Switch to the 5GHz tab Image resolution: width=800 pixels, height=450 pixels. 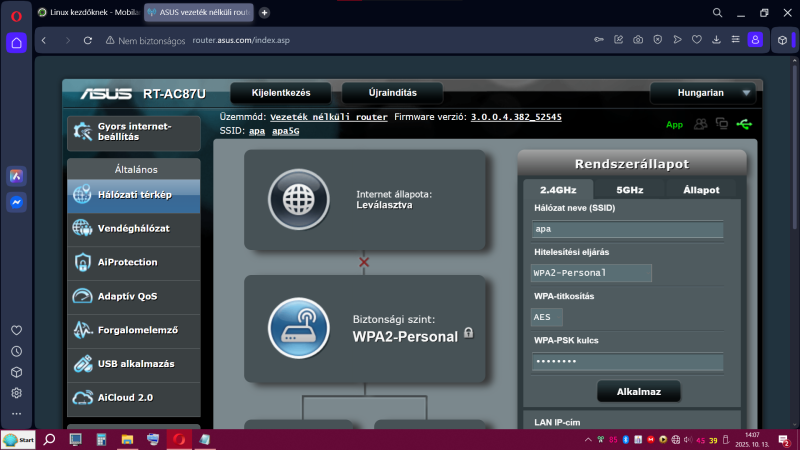point(630,190)
